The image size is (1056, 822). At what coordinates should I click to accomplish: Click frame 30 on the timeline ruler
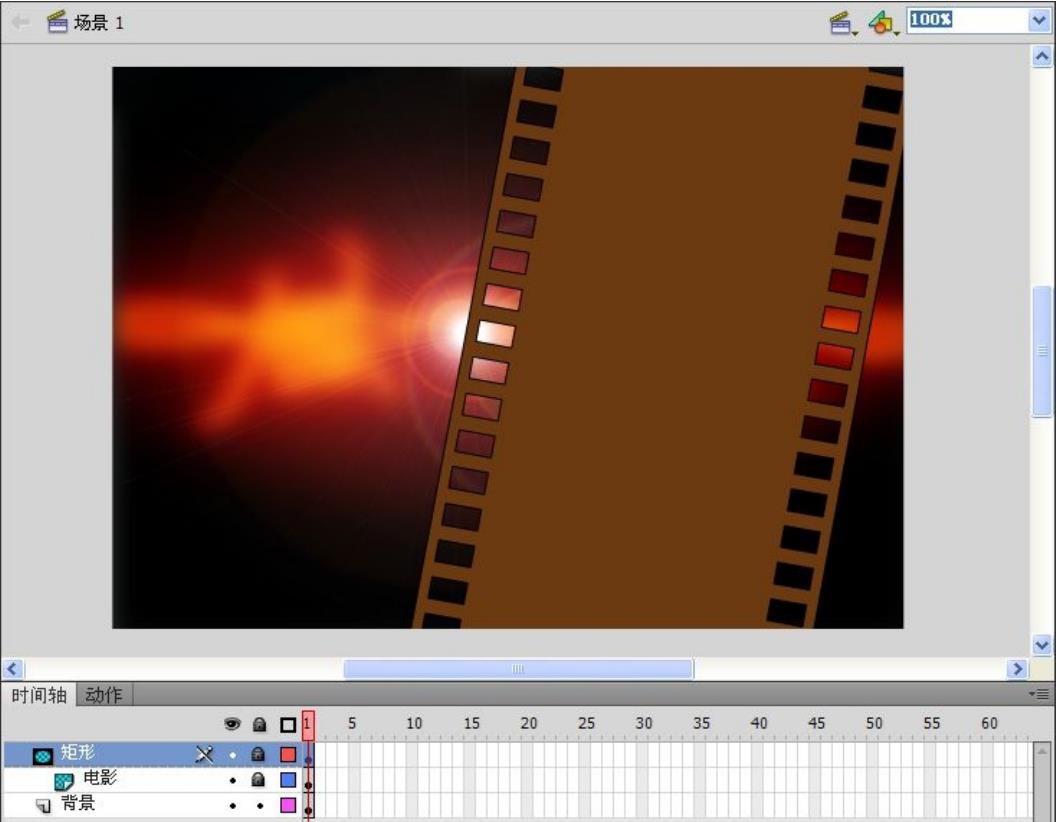642,724
